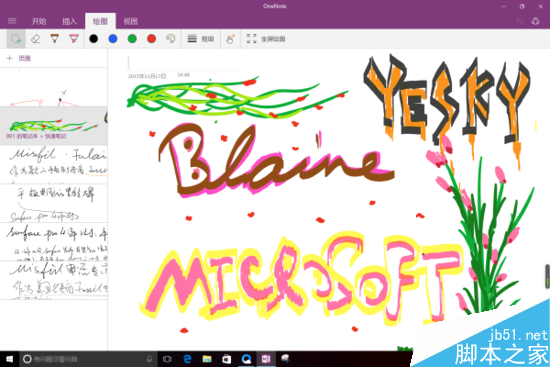Image resolution: width=550 pixels, height=367 pixels.
Task: Restore down the OneNote window
Action: tap(522, 6)
